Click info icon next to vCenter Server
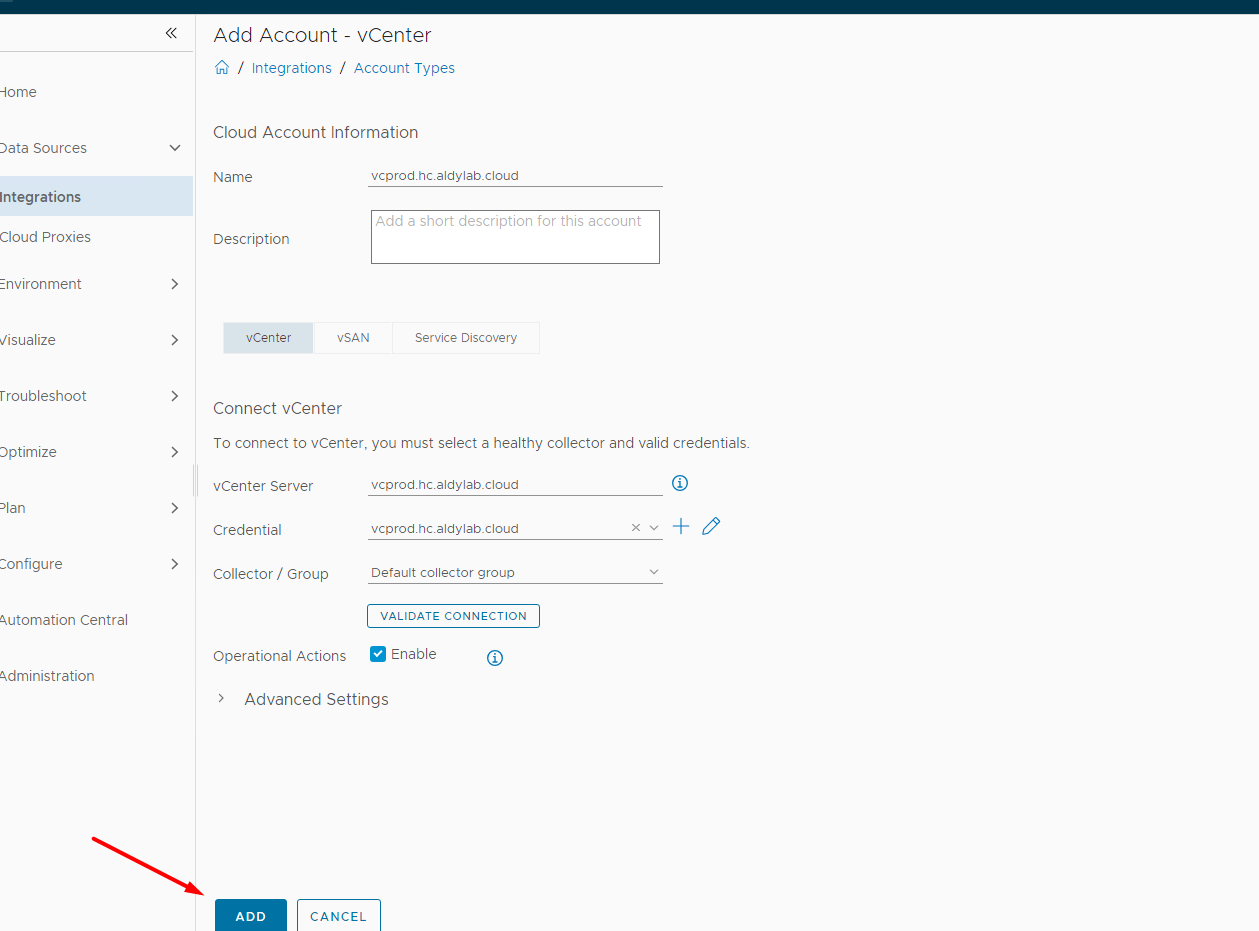 coord(680,483)
